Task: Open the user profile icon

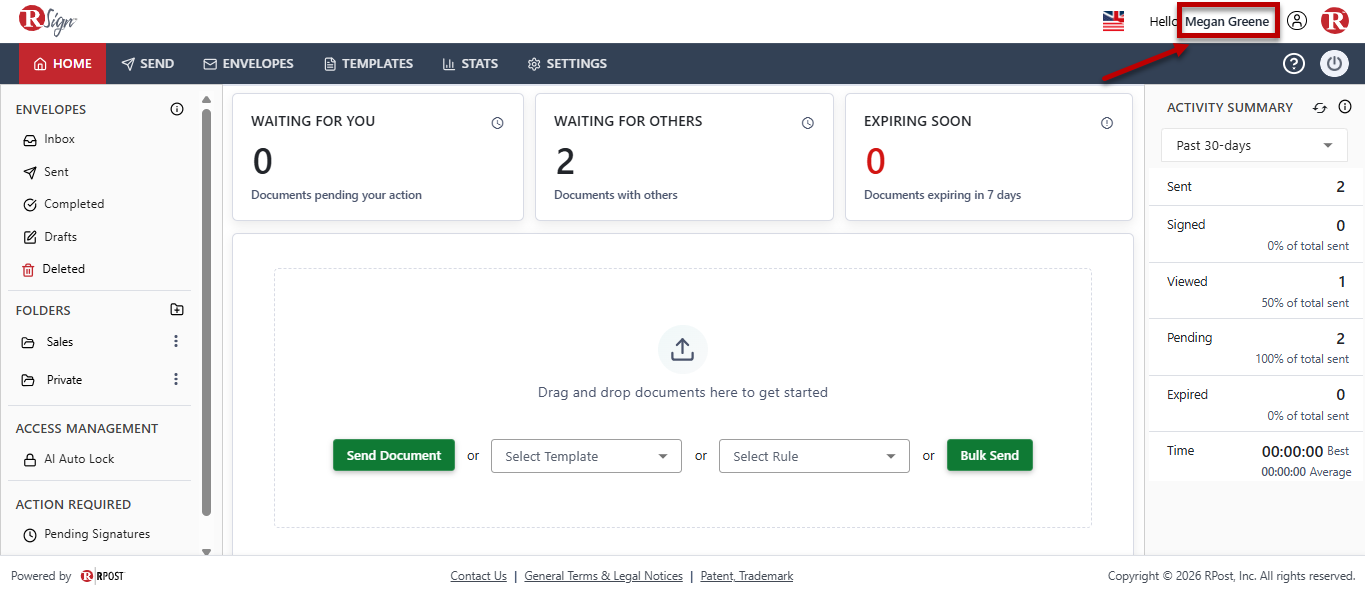Action: point(1297,20)
